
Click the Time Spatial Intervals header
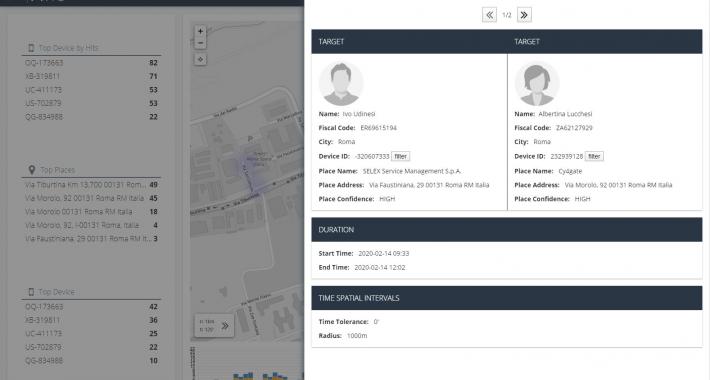[x=507, y=298]
